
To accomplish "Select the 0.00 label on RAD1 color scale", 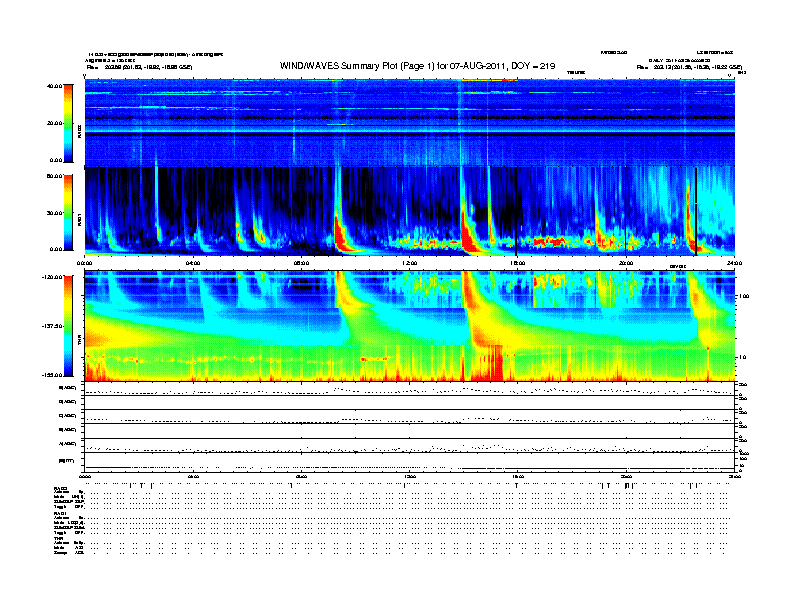I will point(56,249).
